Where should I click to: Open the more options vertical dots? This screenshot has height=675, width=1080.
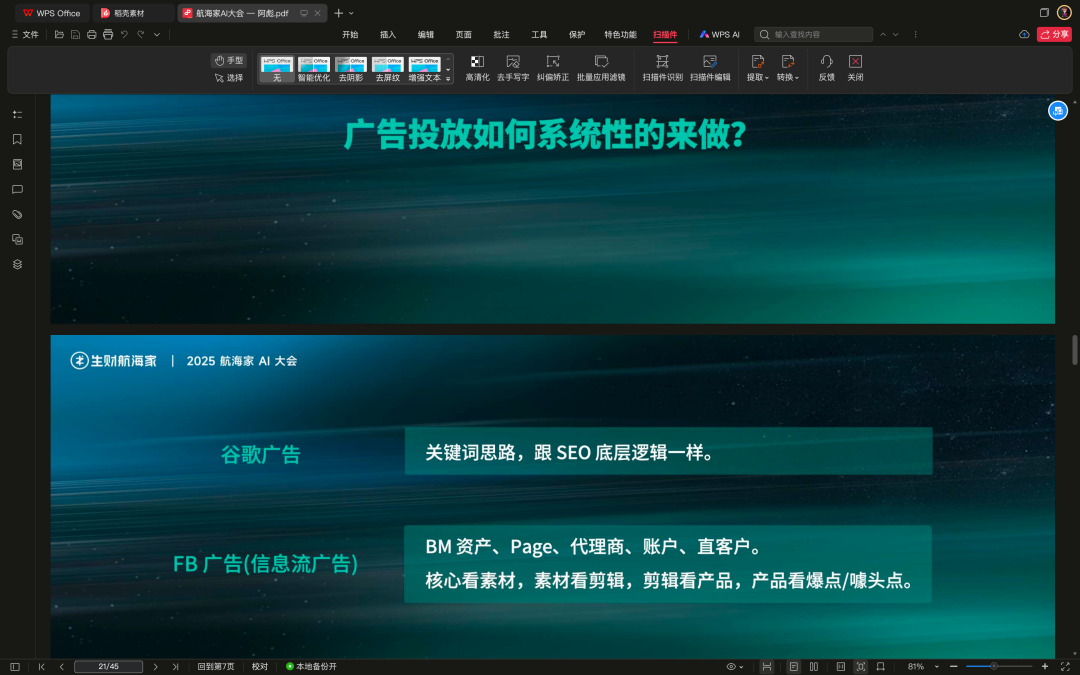(915, 34)
